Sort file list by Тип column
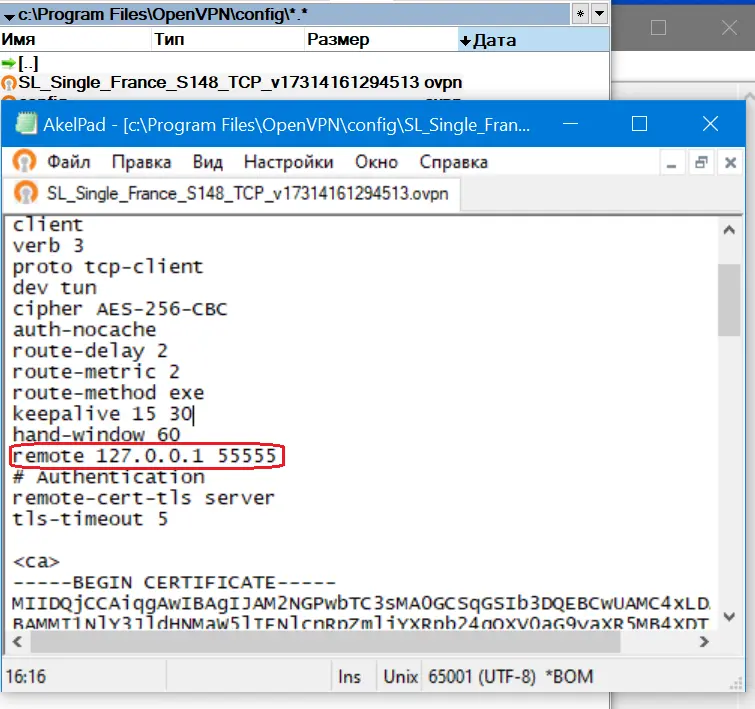The width and height of the screenshot is (755, 709). pos(228,39)
